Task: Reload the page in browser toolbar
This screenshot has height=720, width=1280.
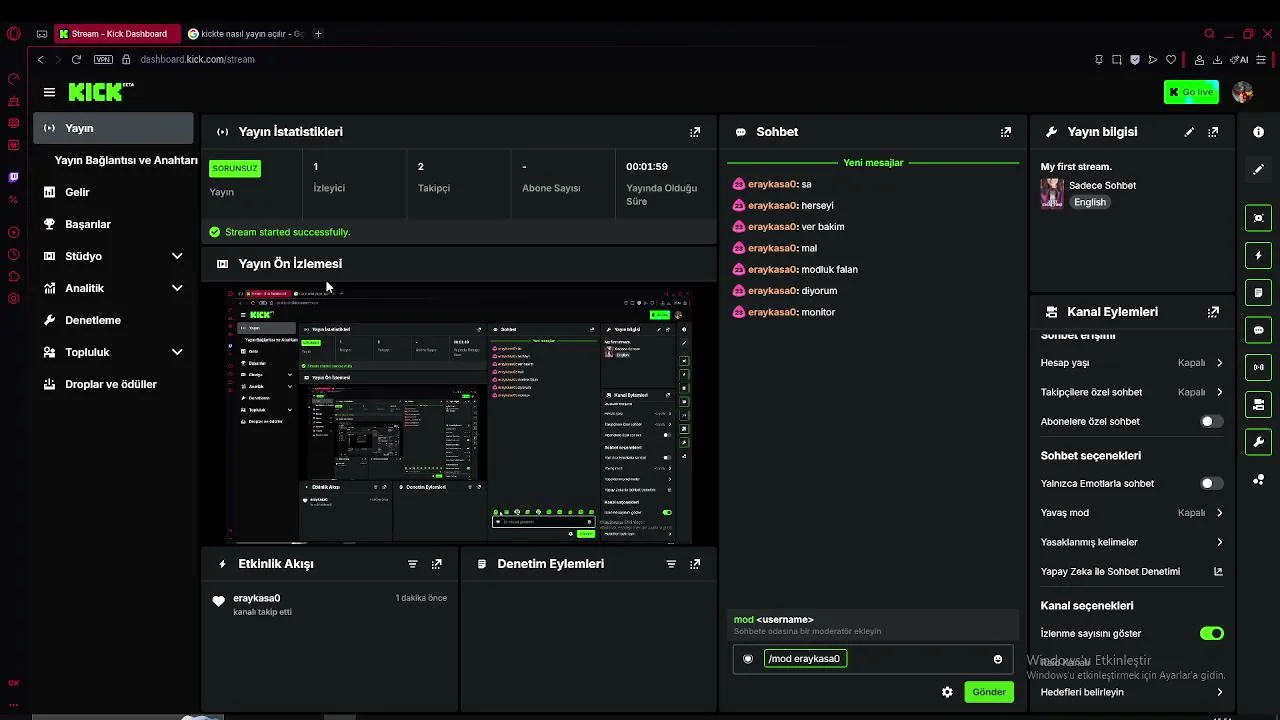Action: tap(76, 59)
